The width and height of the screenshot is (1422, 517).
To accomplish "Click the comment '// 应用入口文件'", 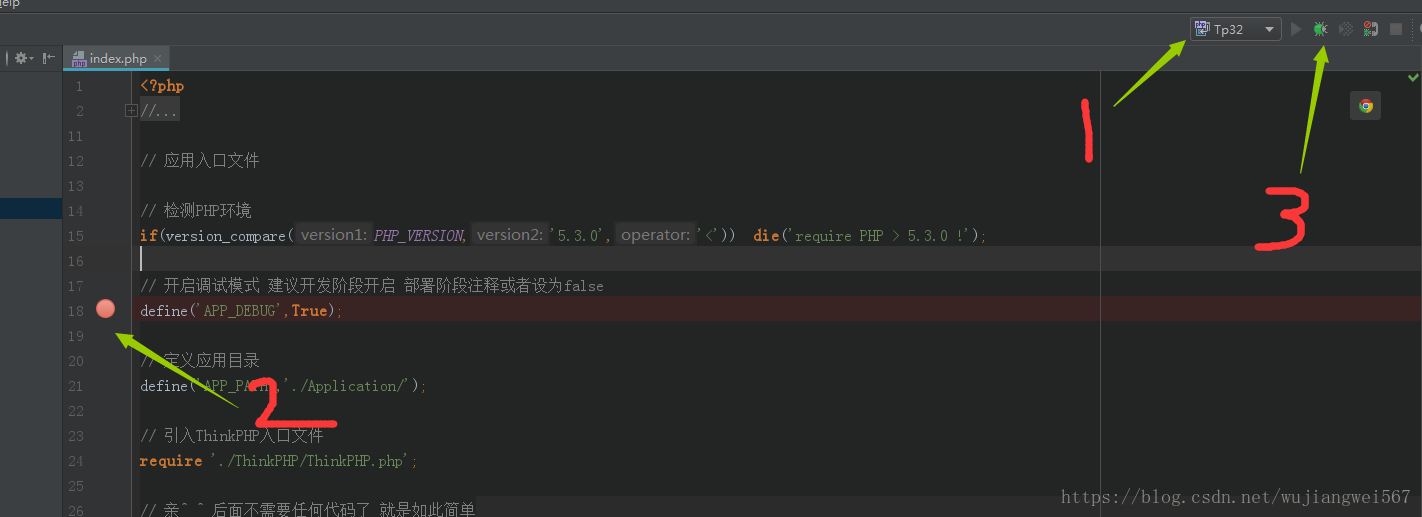I will coord(200,160).
